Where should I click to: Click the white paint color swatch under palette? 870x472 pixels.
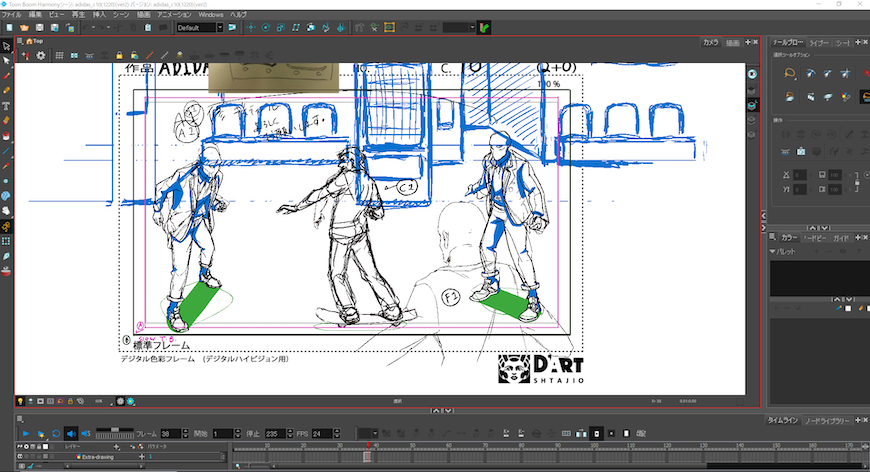pos(848,308)
